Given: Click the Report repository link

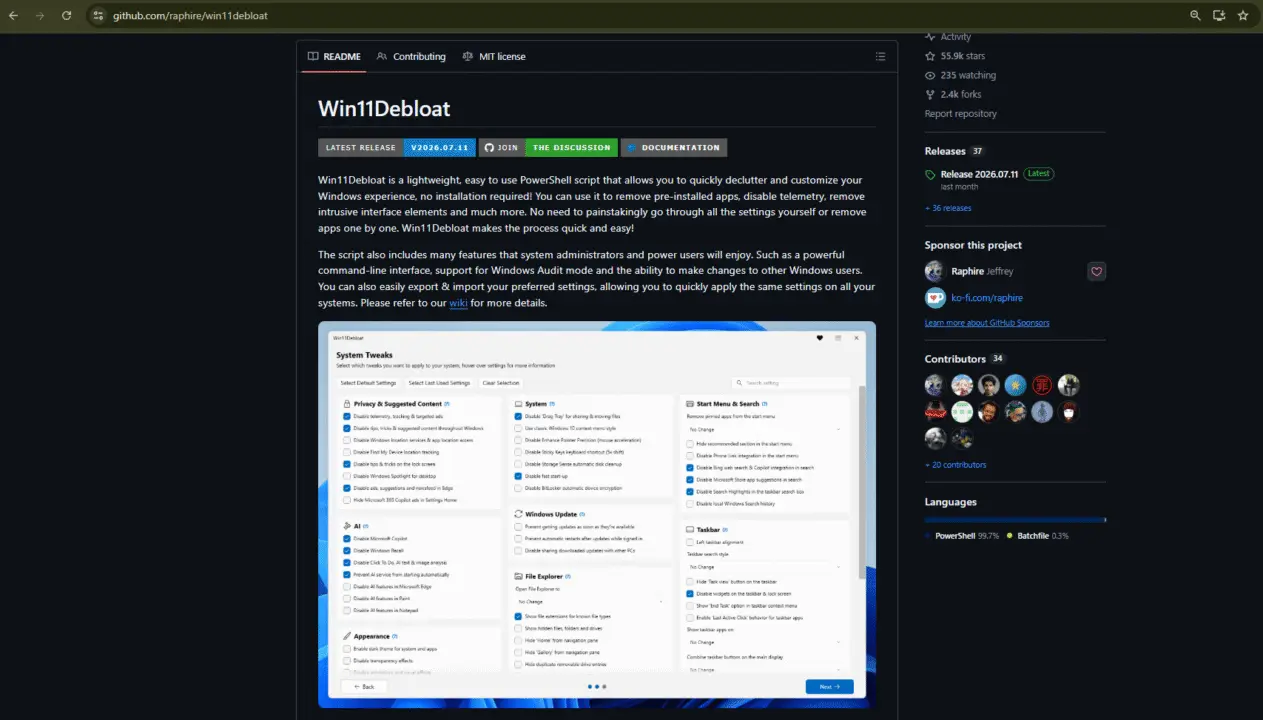Looking at the screenshot, I should click(x=961, y=114).
